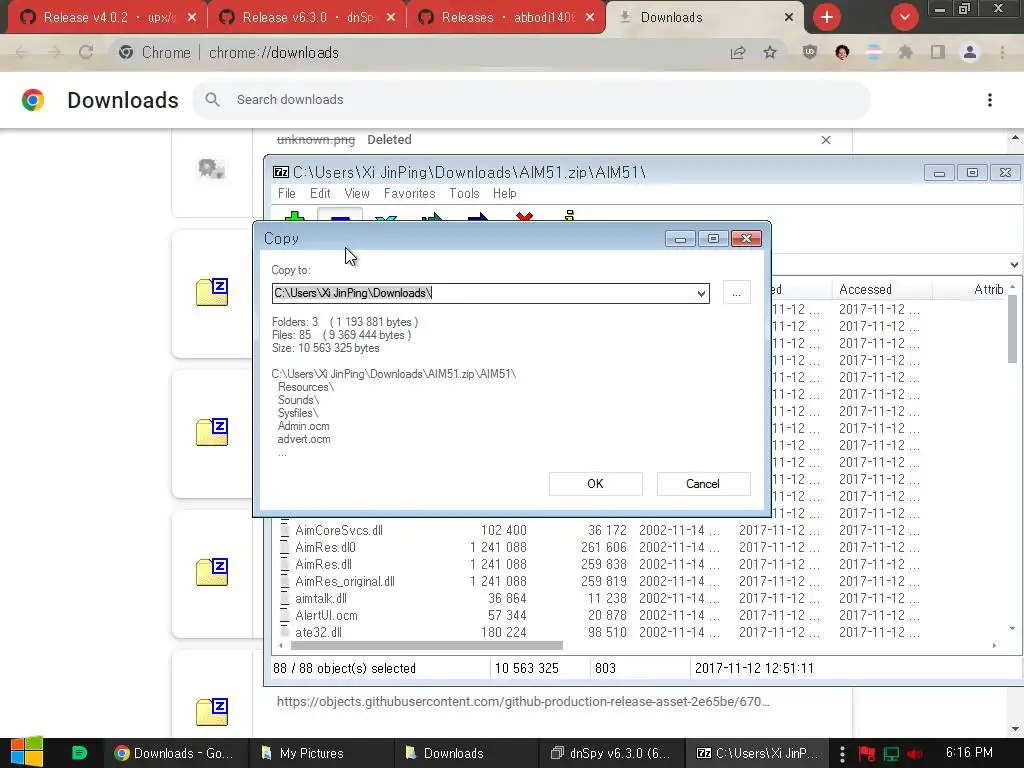Screen dimensions: 1024x768
Task: Click the green network tray icon
Action: [891, 754]
